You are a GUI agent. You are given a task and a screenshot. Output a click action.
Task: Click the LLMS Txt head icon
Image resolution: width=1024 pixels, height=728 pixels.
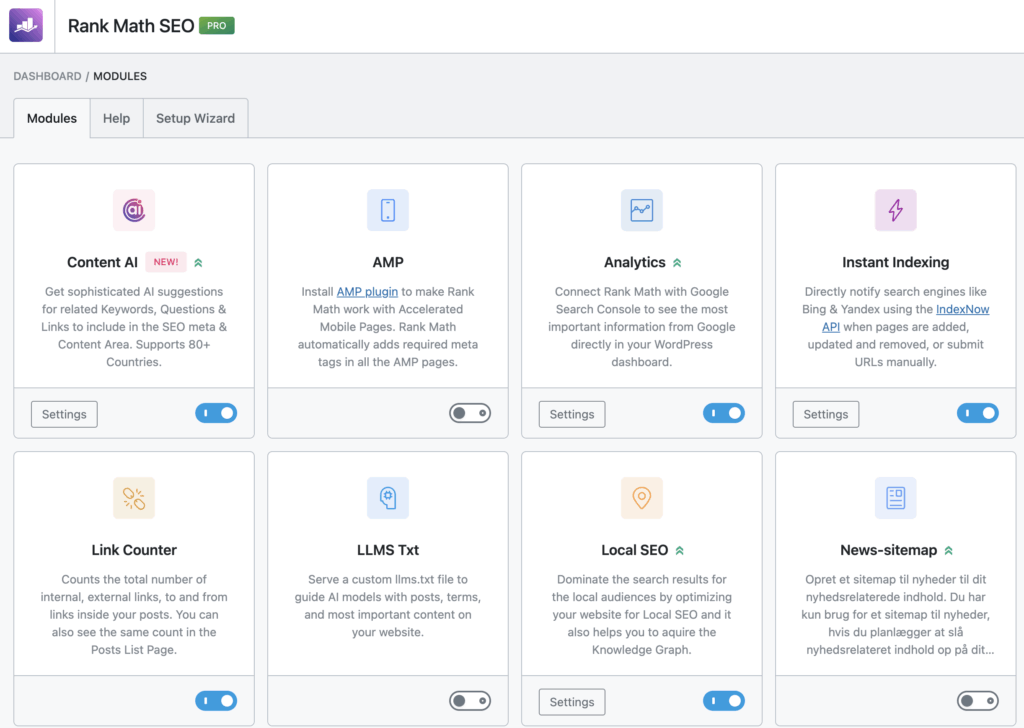(x=388, y=498)
